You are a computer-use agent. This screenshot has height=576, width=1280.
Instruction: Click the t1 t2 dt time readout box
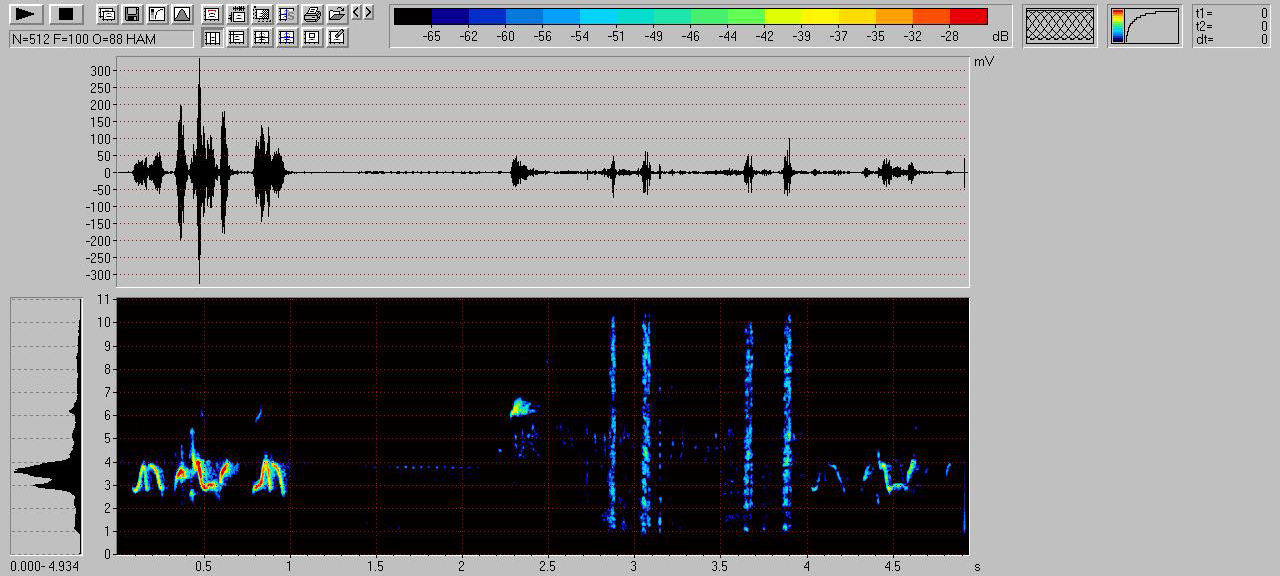click(1232, 26)
